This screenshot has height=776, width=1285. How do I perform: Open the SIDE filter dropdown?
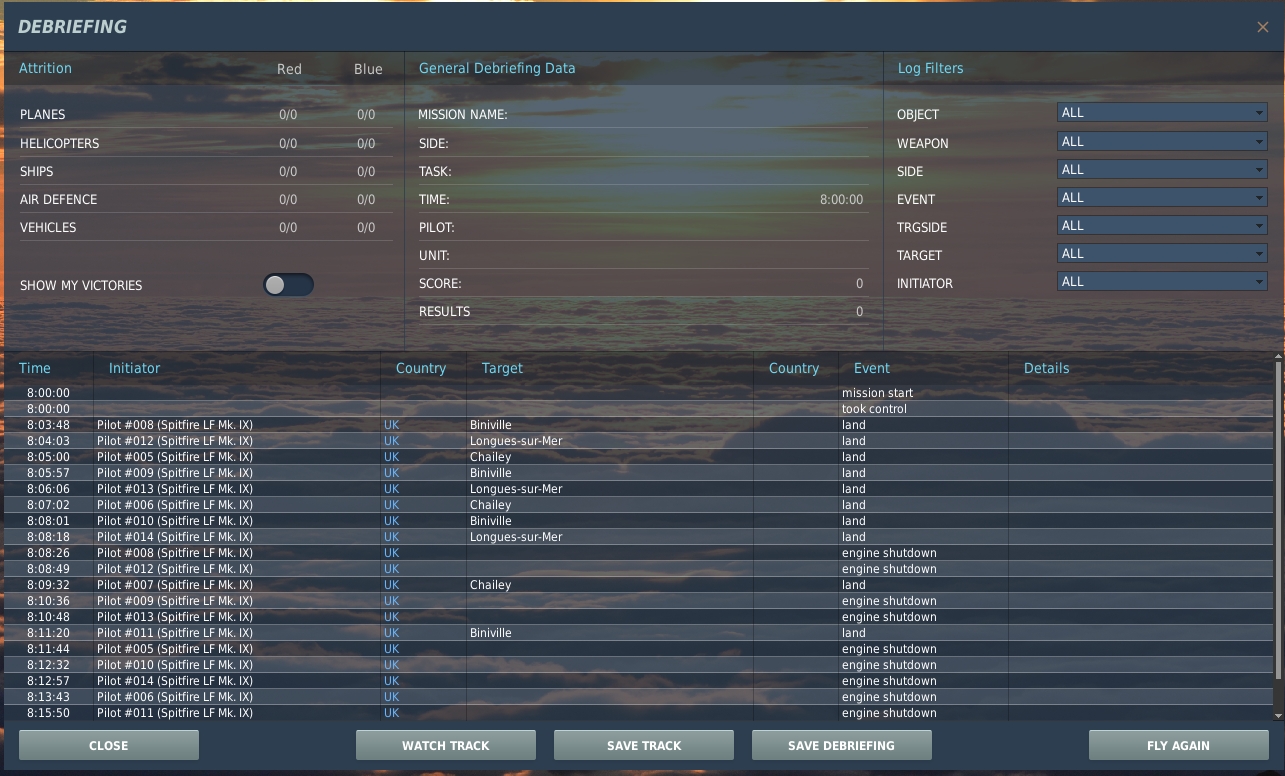coord(1162,169)
